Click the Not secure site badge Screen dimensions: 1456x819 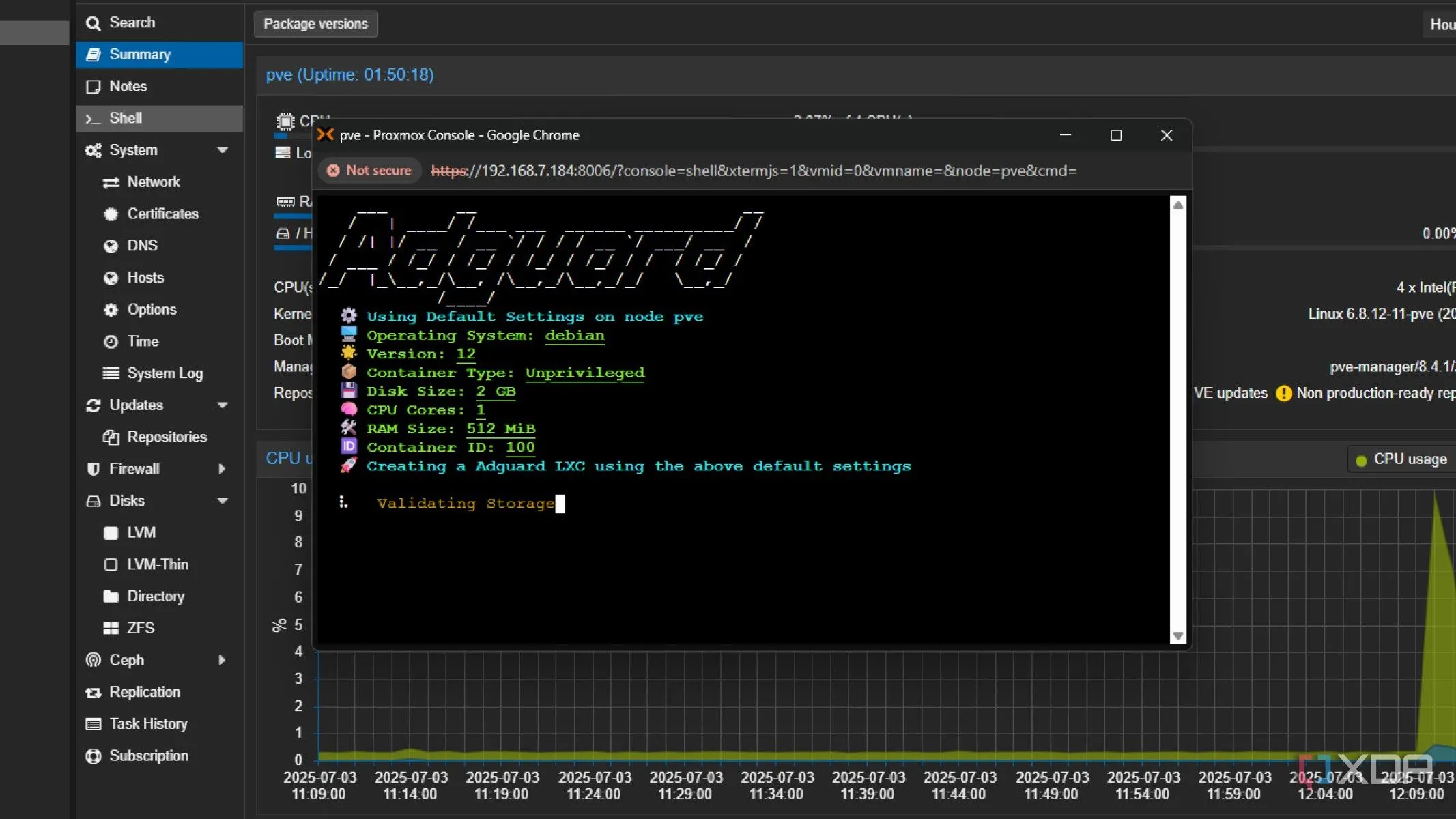(369, 171)
